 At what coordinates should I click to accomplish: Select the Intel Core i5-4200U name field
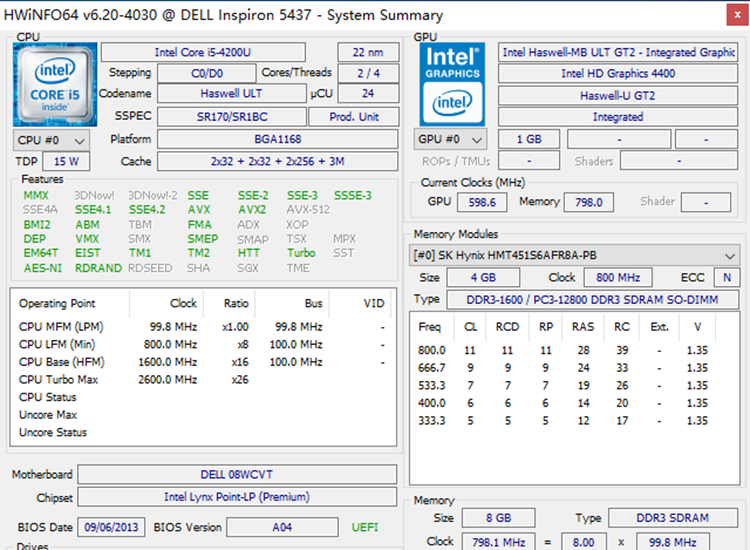203,52
